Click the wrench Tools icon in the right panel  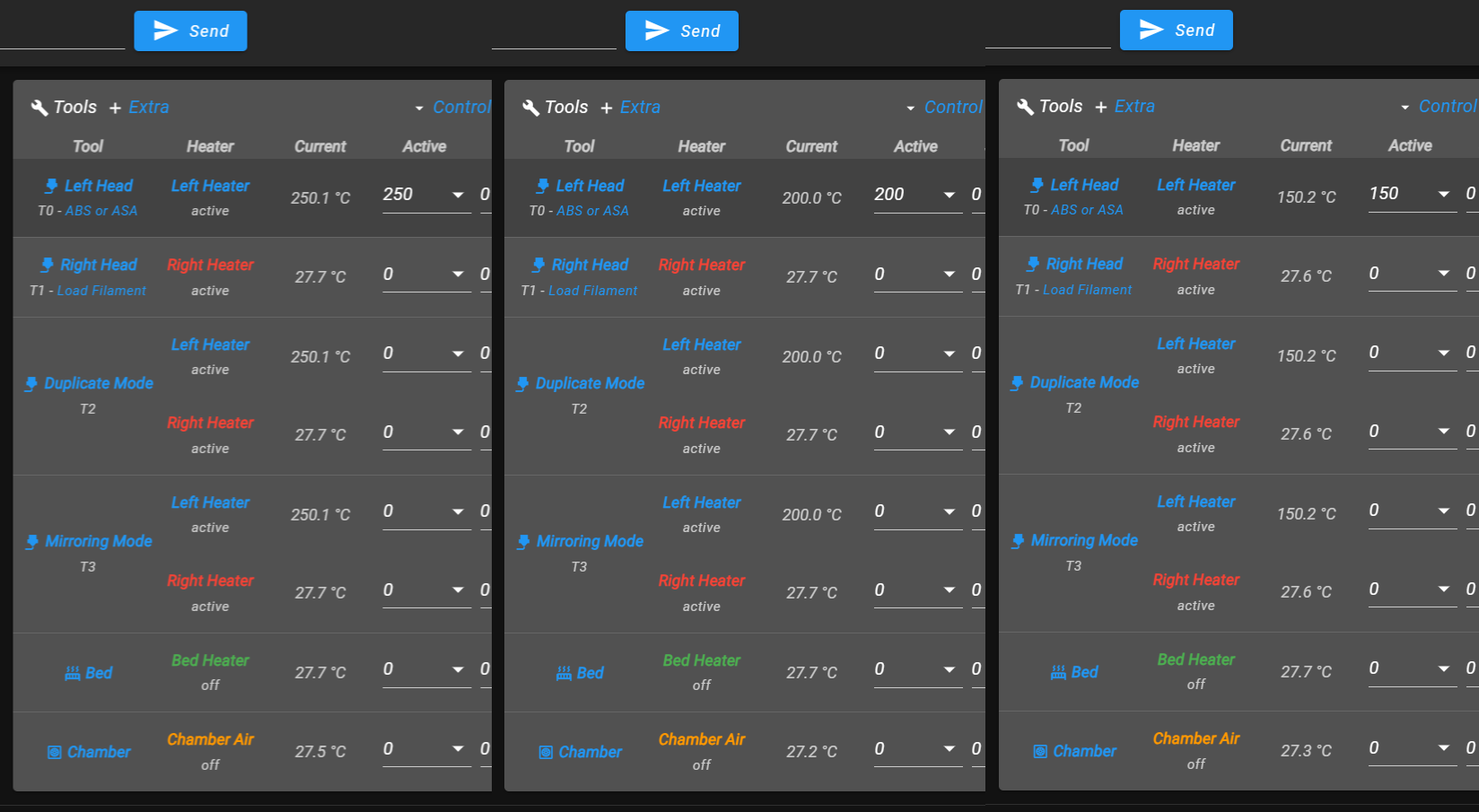pos(1025,107)
